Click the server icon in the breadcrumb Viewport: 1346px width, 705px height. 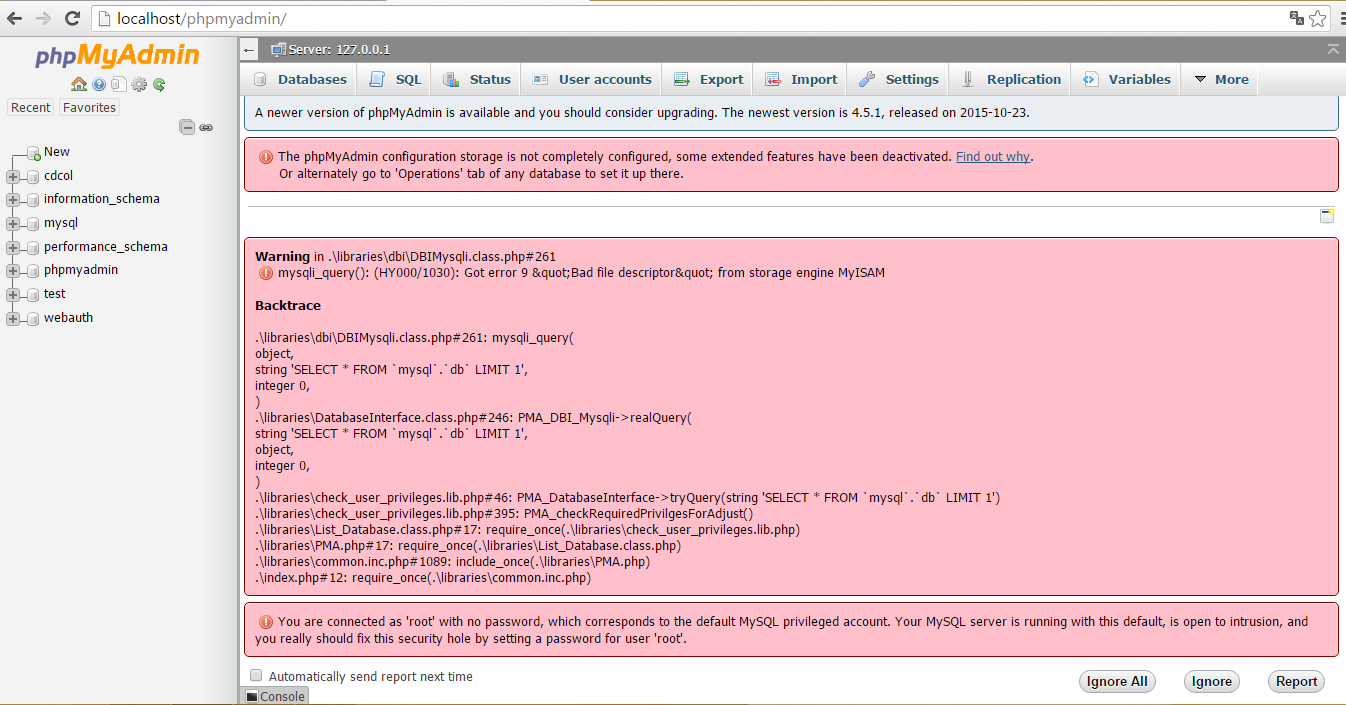(x=279, y=49)
